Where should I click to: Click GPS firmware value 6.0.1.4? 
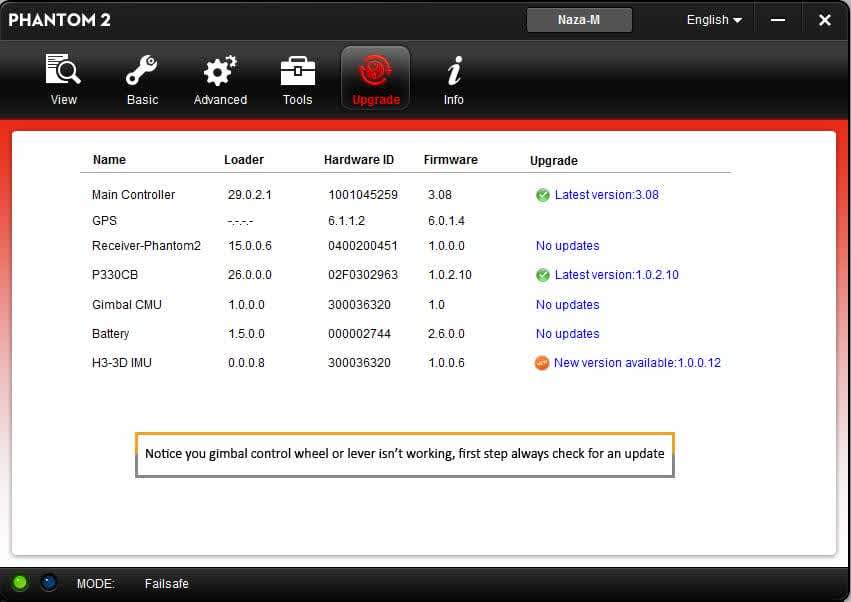pyautogui.click(x=446, y=221)
